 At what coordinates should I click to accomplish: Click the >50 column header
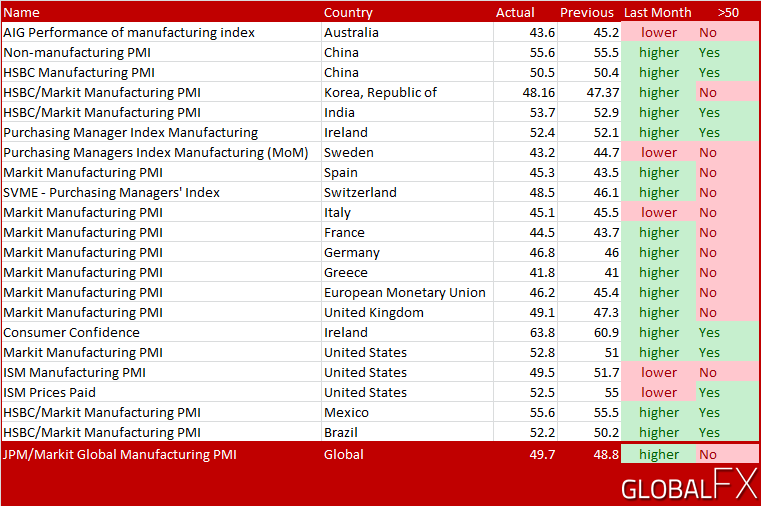(728, 13)
